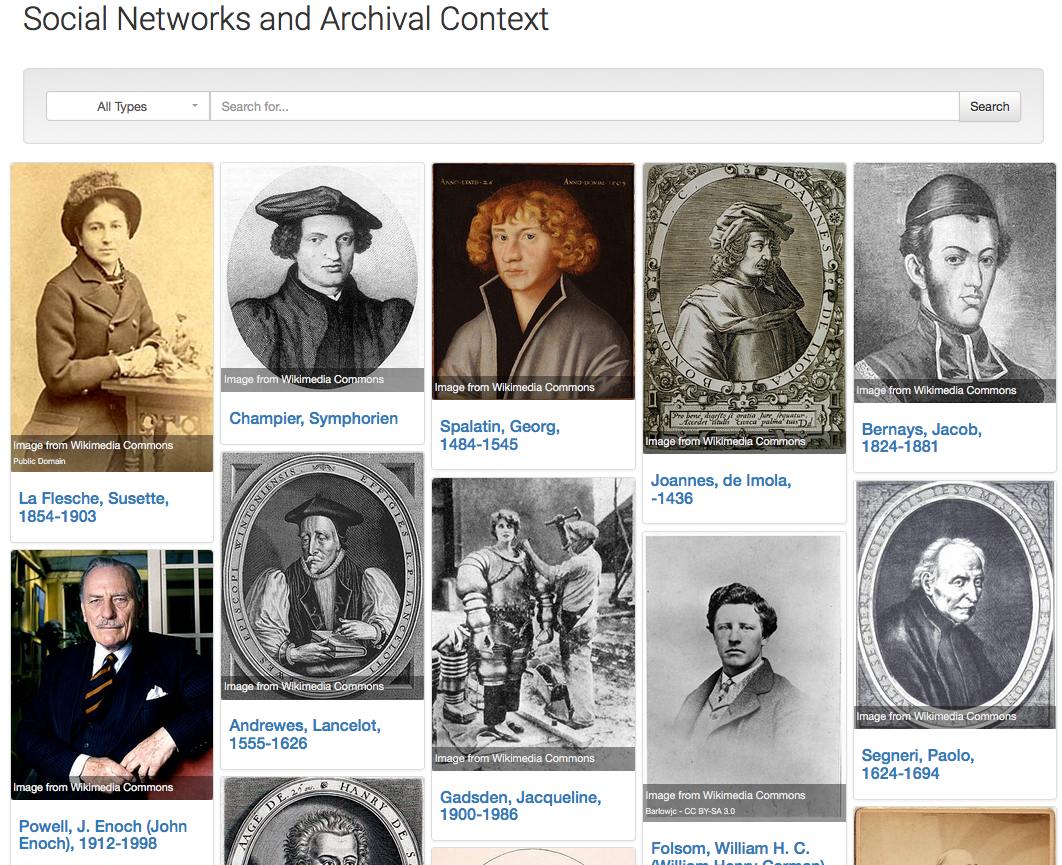This screenshot has width=1062, height=865.
Task: Click the Social Networks and Archival Context heading
Action: click(286, 19)
